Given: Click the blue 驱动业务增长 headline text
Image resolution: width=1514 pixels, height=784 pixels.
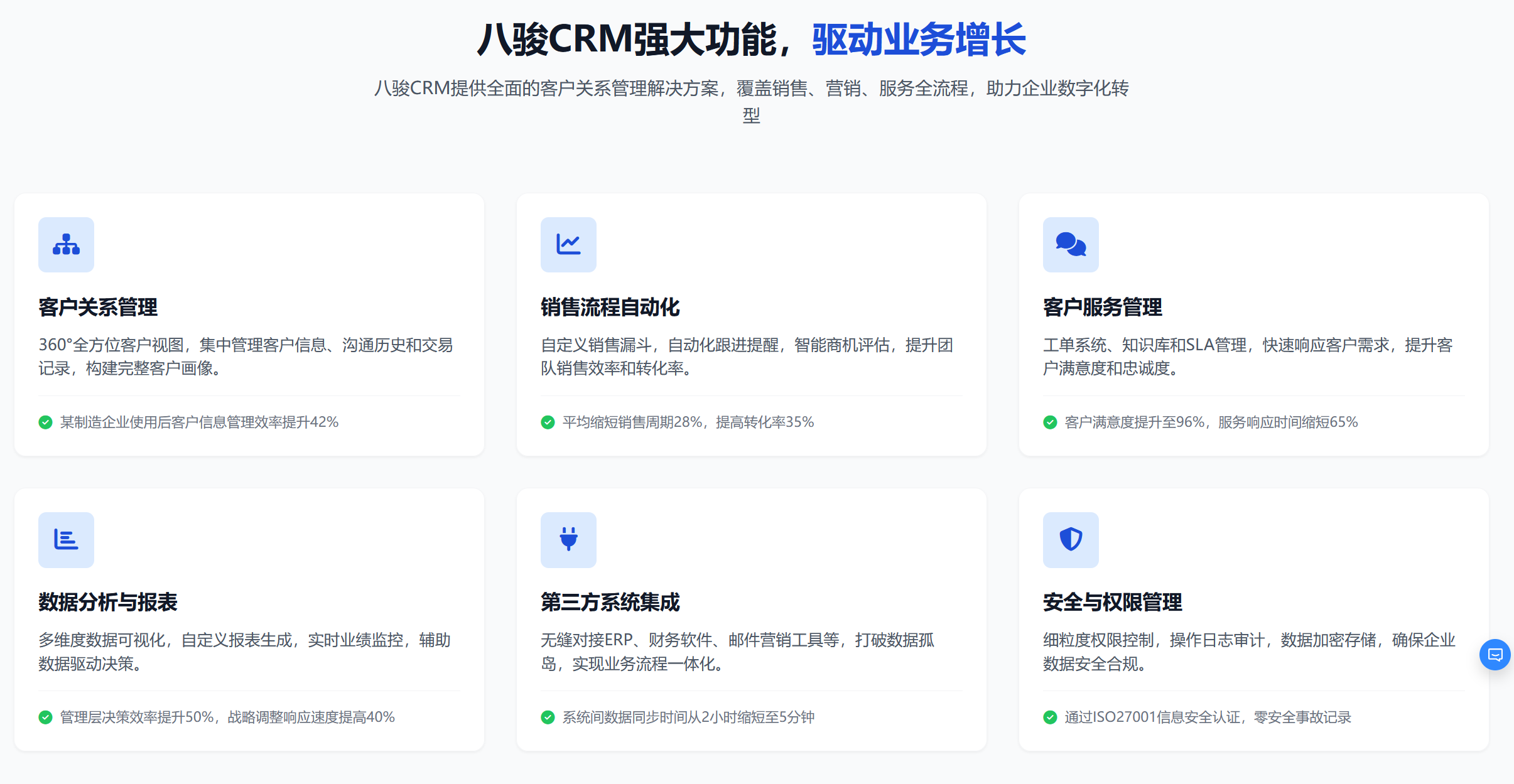Looking at the screenshot, I should click(x=919, y=40).
